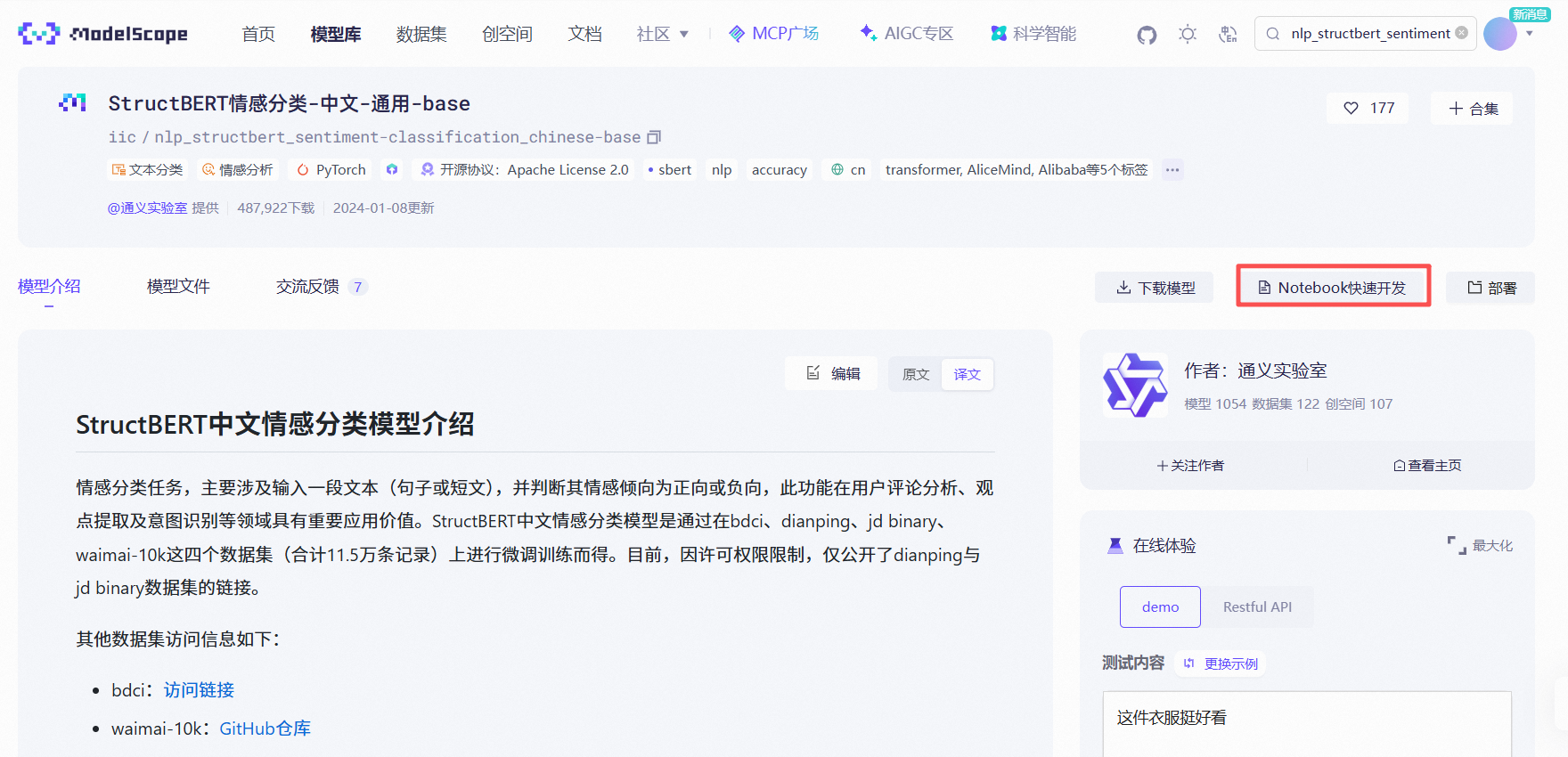Viewport: 1568px width, 757px height.
Task: Click the 在线体验 flask icon
Action: 1115,545
